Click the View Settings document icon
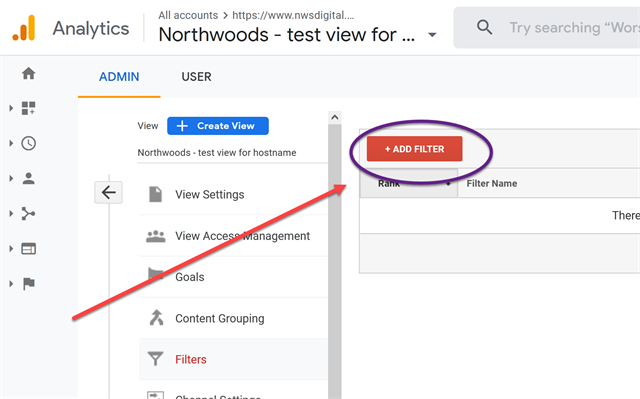 tap(156, 194)
